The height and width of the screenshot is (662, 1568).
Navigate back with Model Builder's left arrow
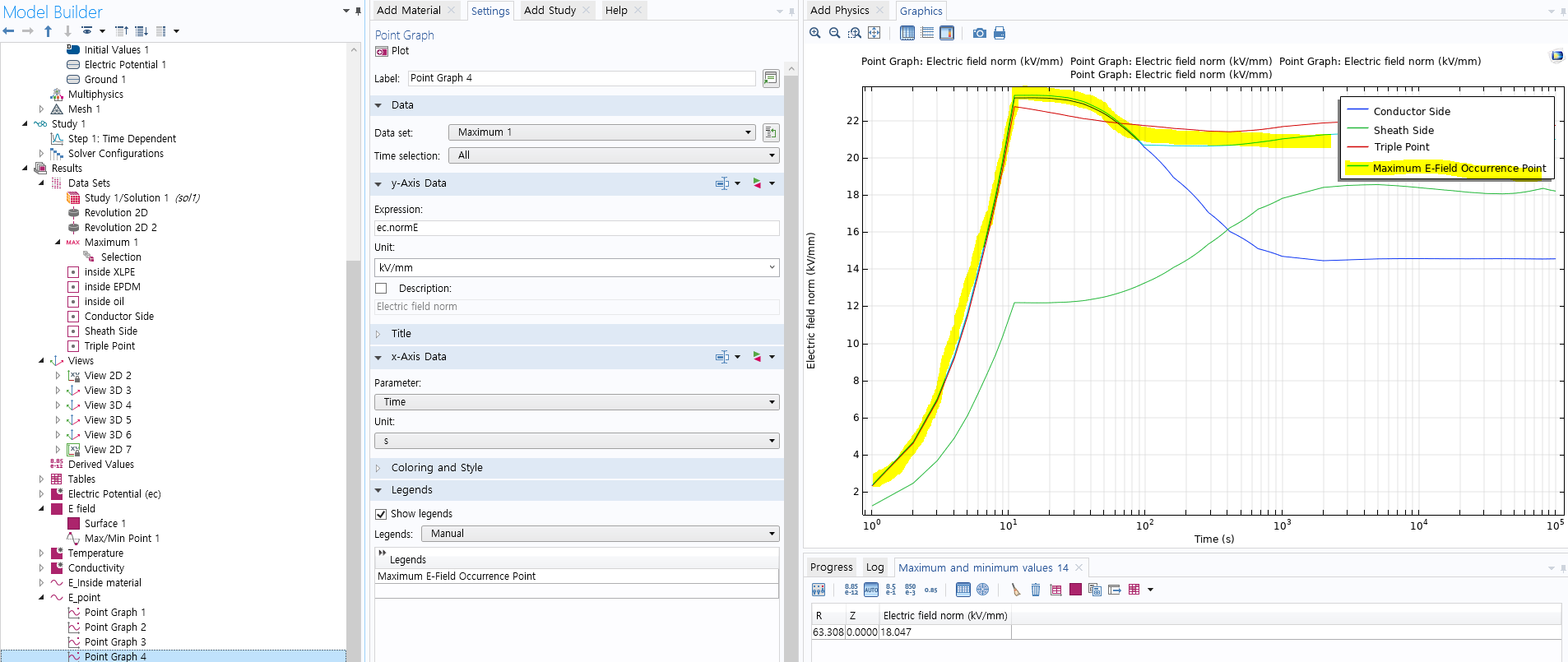[9, 31]
